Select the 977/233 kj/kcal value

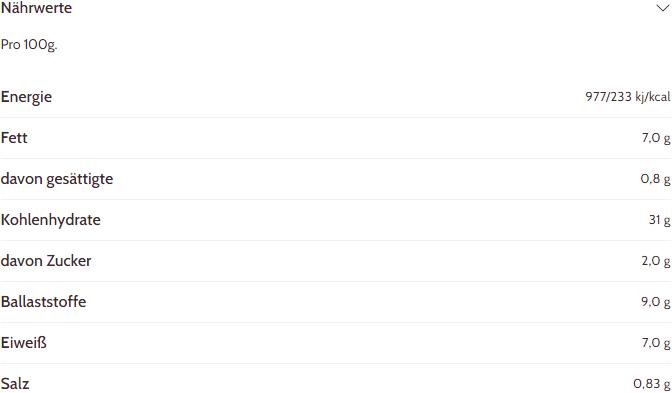628,96
